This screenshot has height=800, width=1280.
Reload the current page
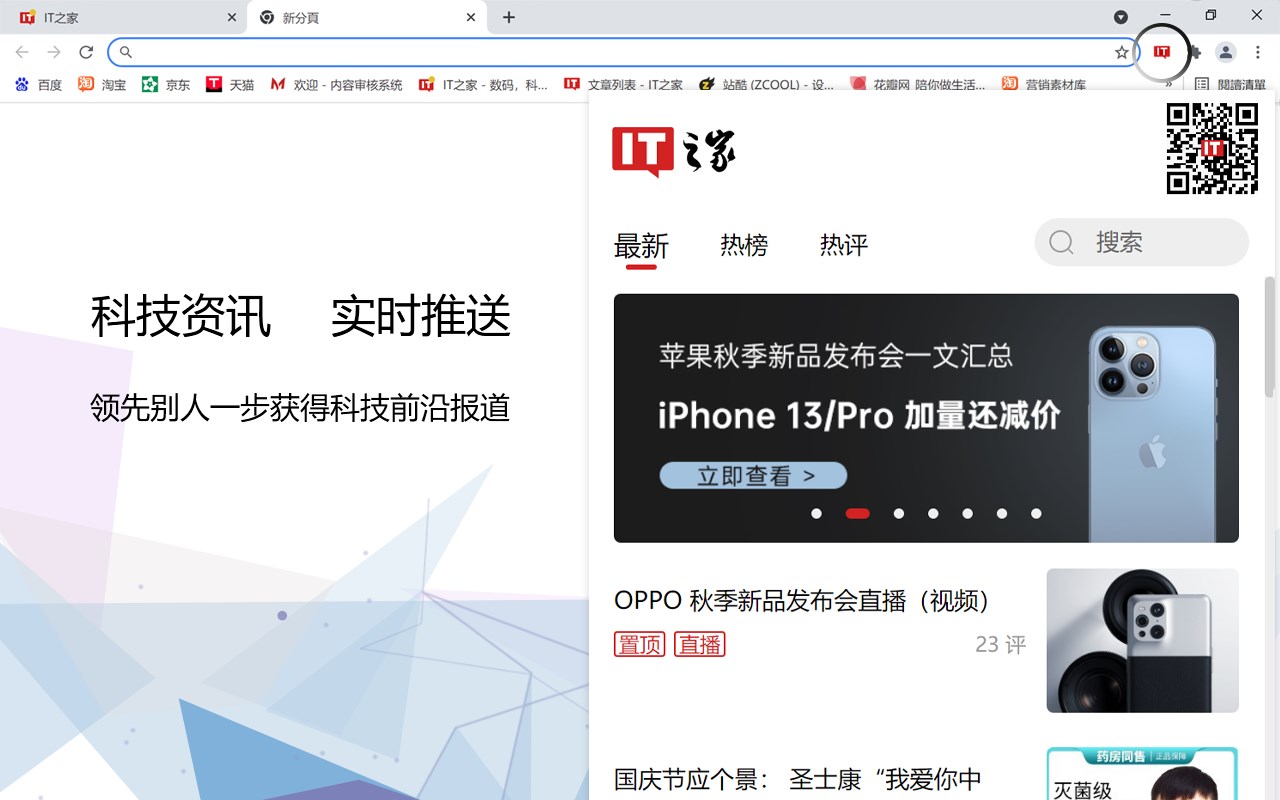pos(86,52)
